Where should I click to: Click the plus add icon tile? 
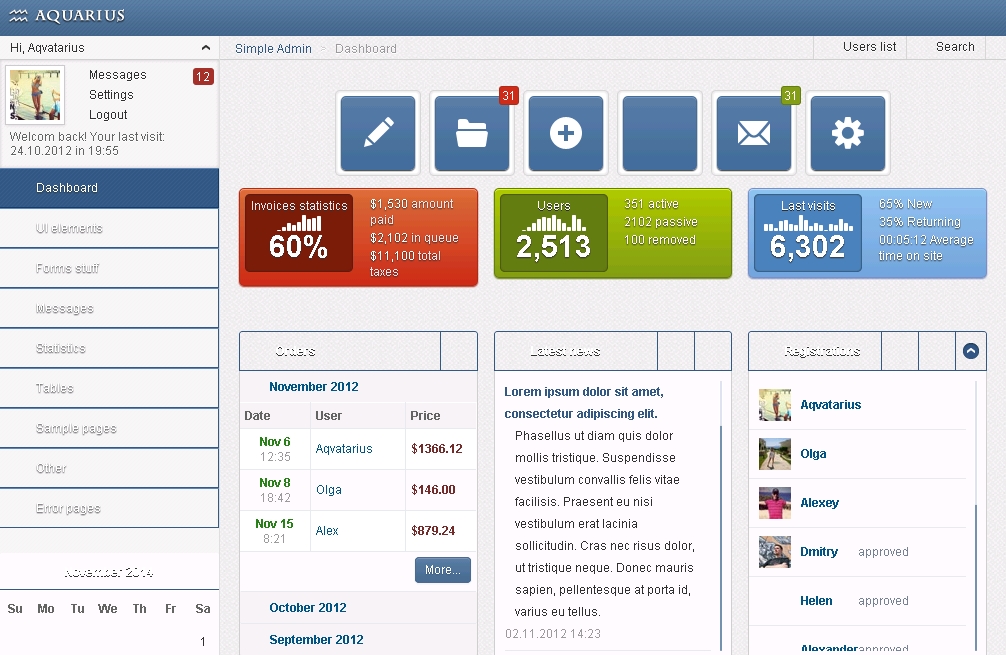point(565,133)
